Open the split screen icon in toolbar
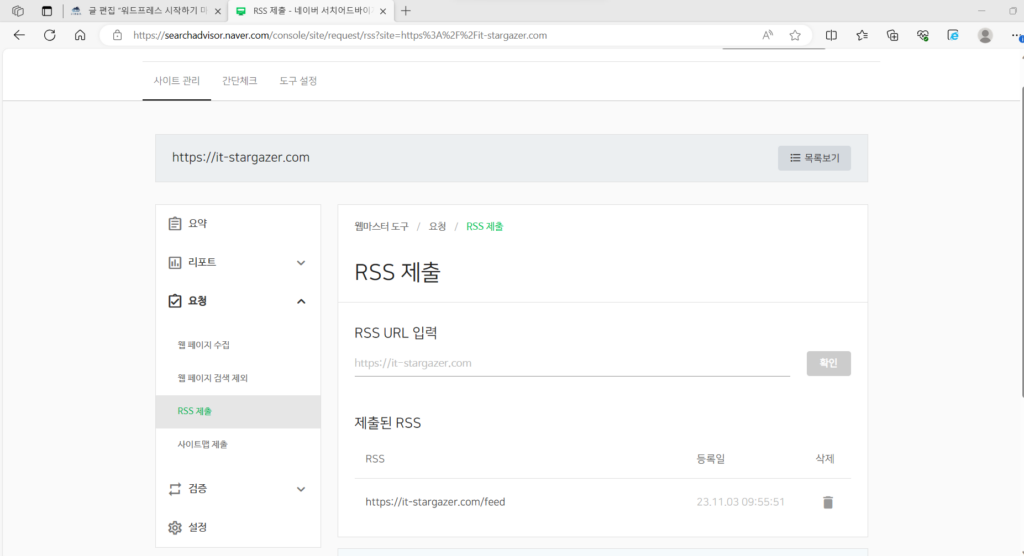 (x=831, y=35)
